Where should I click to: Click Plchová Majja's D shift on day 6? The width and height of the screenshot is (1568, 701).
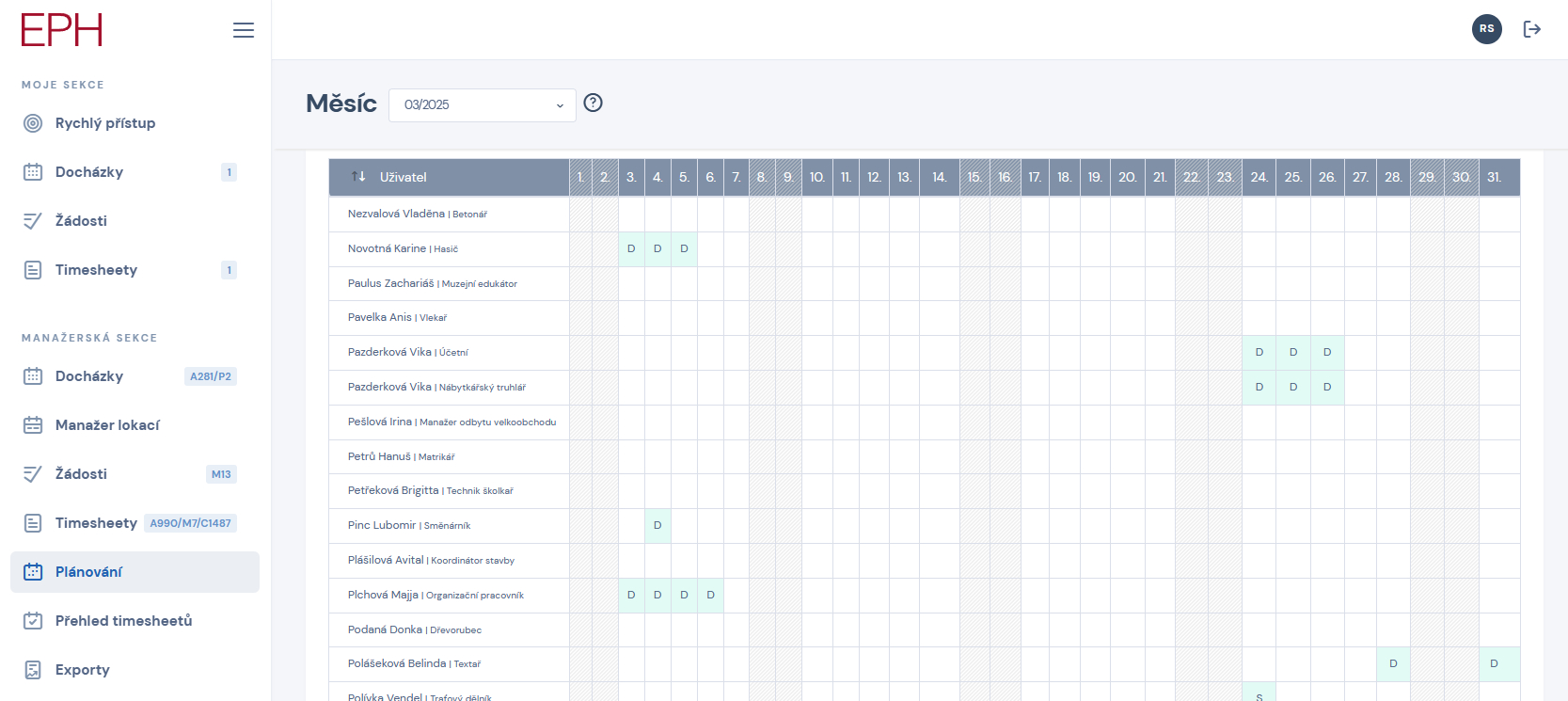pyautogui.click(x=710, y=596)
